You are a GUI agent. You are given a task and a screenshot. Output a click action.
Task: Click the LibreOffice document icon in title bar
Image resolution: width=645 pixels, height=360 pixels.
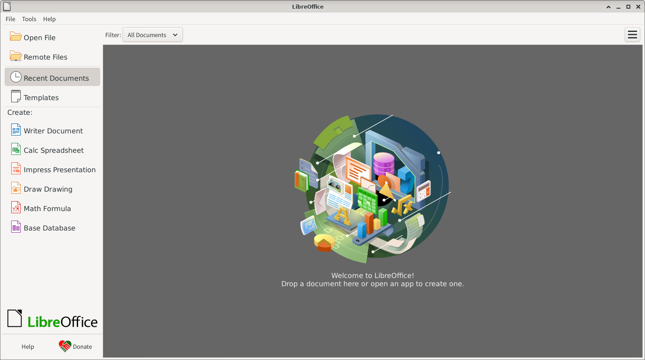(7, 6)
